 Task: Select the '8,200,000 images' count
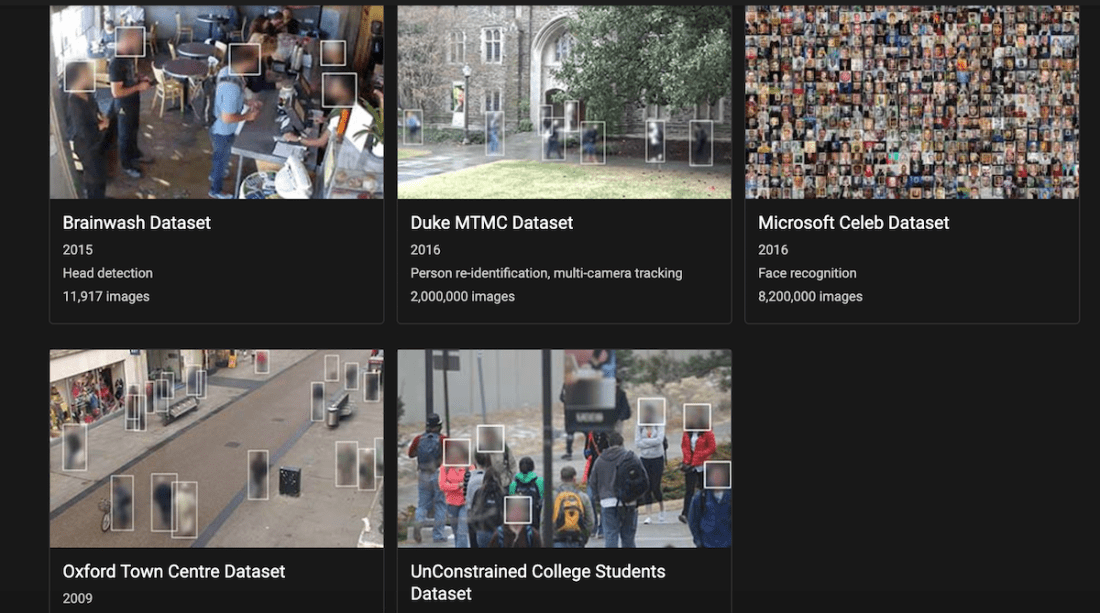tap(810, 297)
